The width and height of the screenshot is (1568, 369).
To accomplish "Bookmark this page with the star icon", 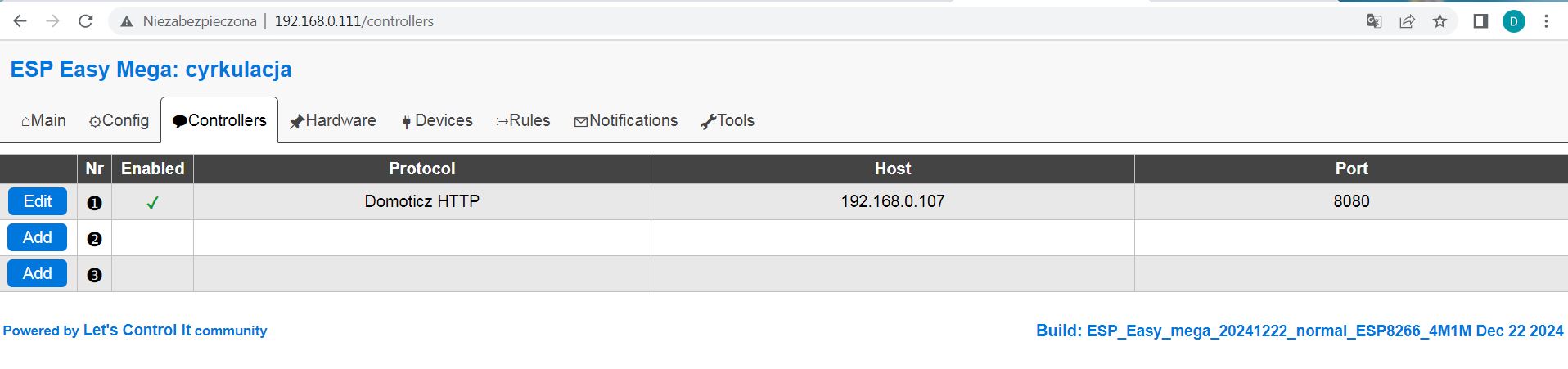I will point(1440,21).
